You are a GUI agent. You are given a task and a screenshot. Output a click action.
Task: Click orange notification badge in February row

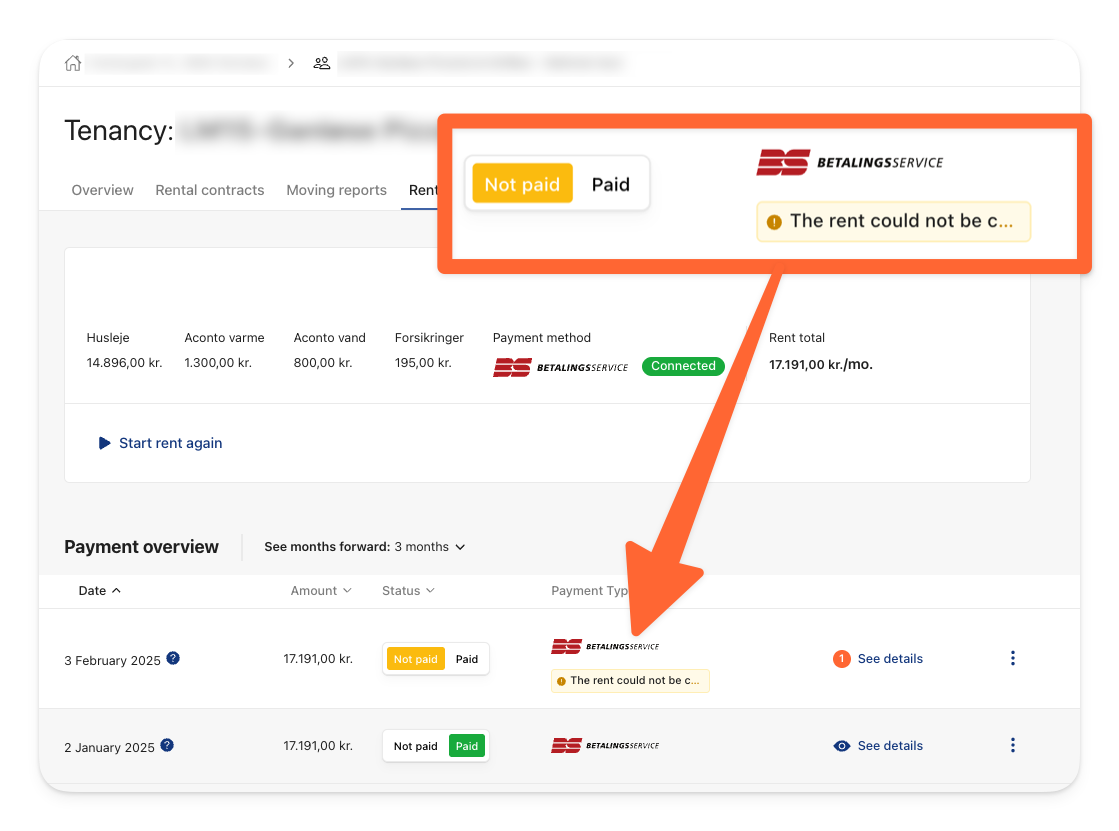pos(841,658)
